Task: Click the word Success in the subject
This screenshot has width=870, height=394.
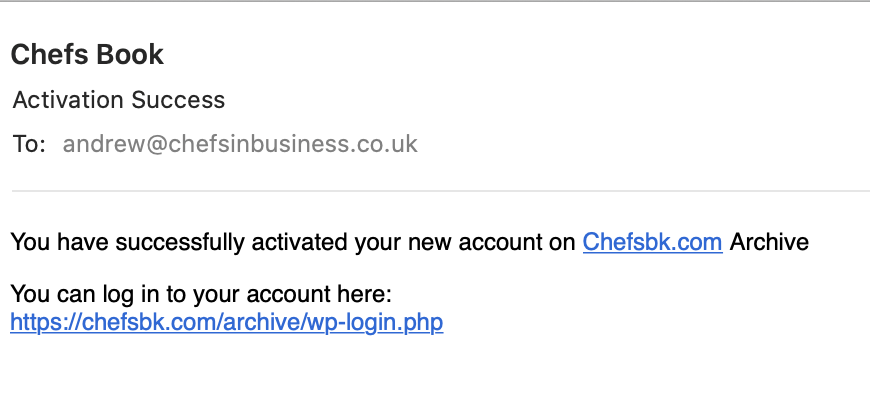Action: (x=178, y=100)
